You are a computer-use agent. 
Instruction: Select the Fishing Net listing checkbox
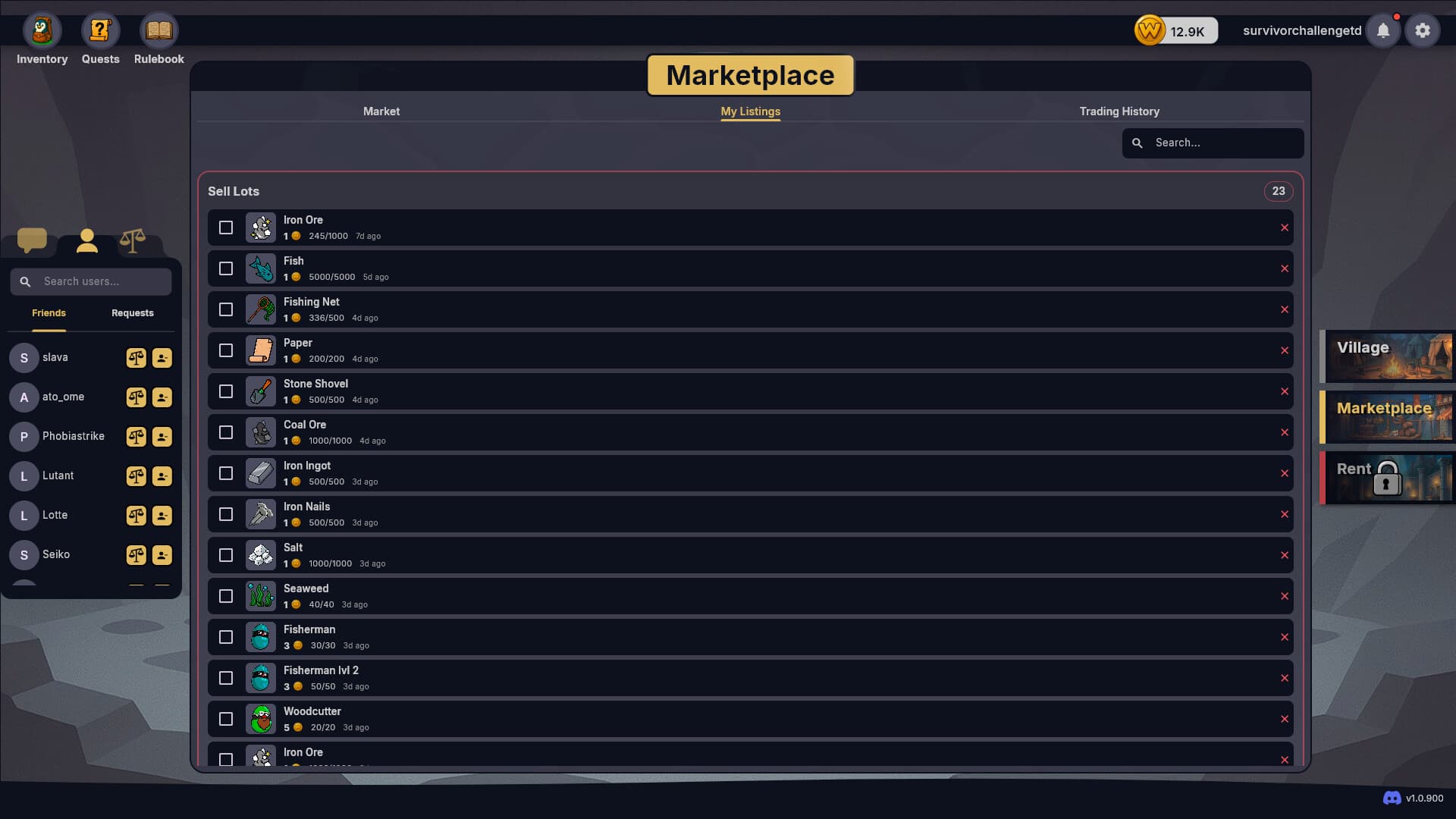pos(225,309)
